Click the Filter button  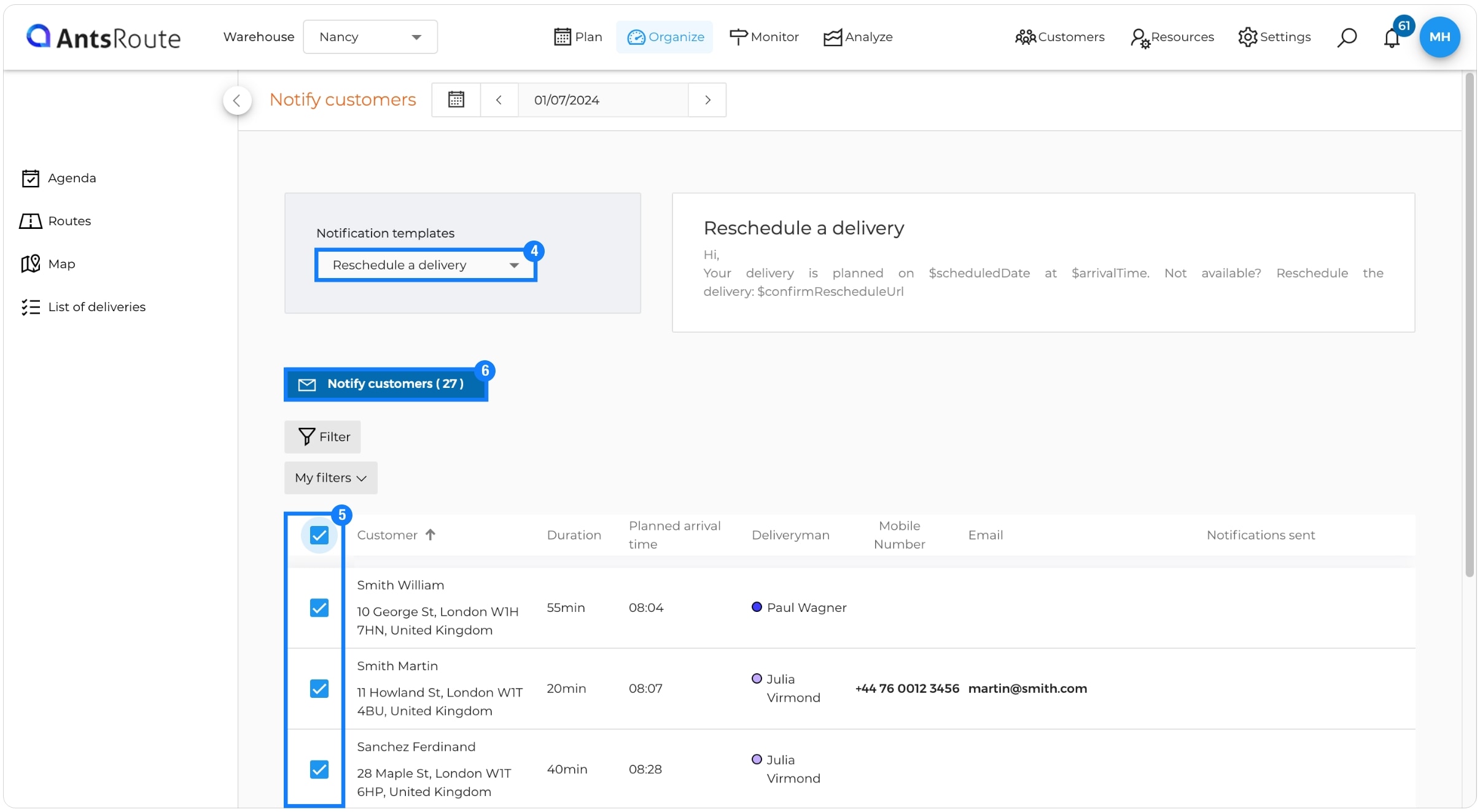pyautogui.click(x=322, y=437)
